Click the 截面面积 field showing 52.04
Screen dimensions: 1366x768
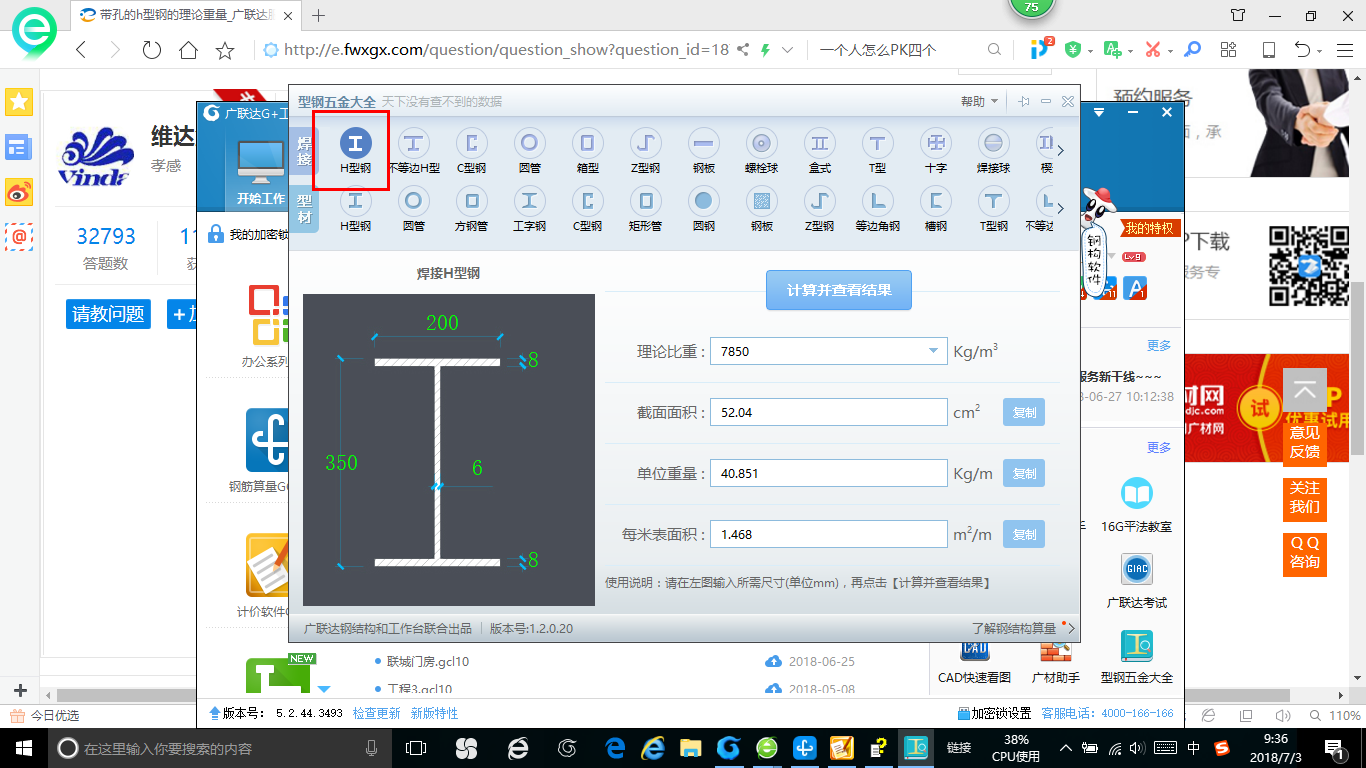click(829, 412)
